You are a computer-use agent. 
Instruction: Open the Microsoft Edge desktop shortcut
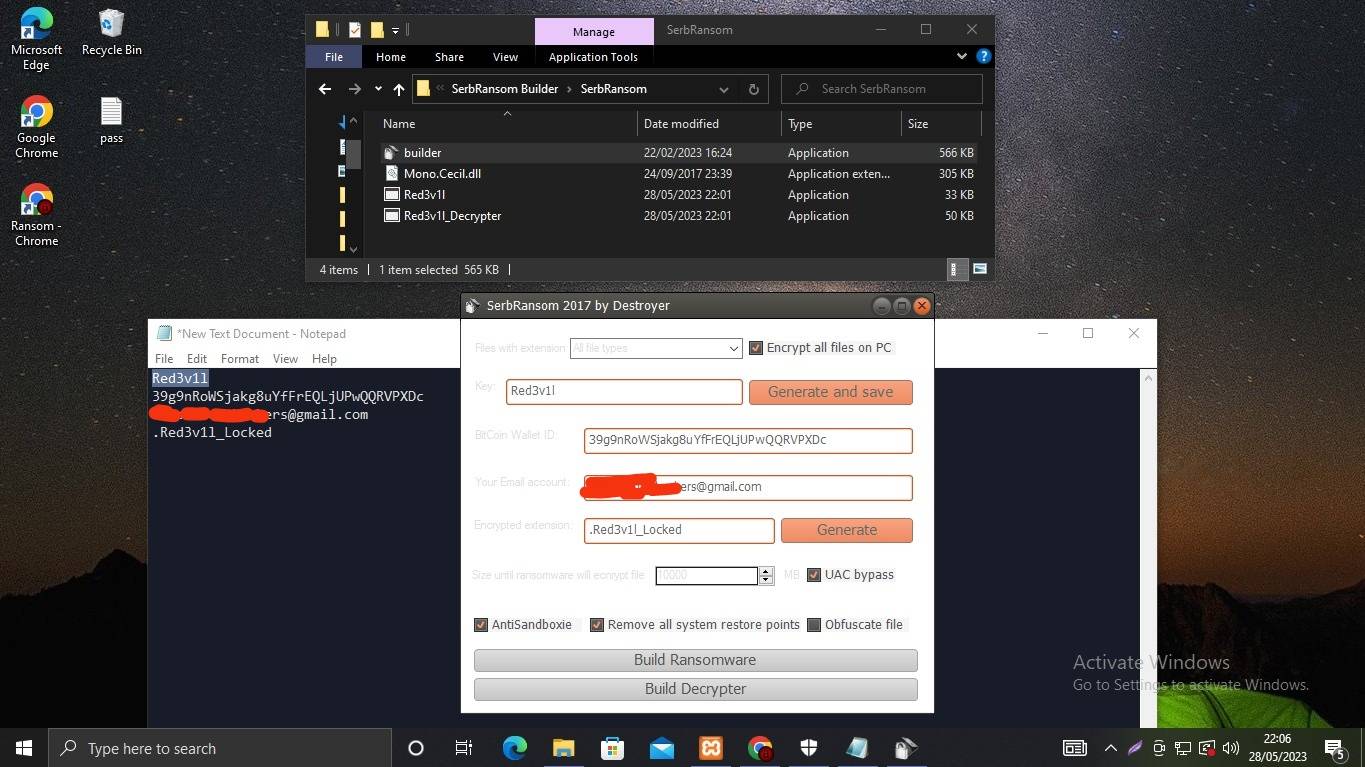36,39
